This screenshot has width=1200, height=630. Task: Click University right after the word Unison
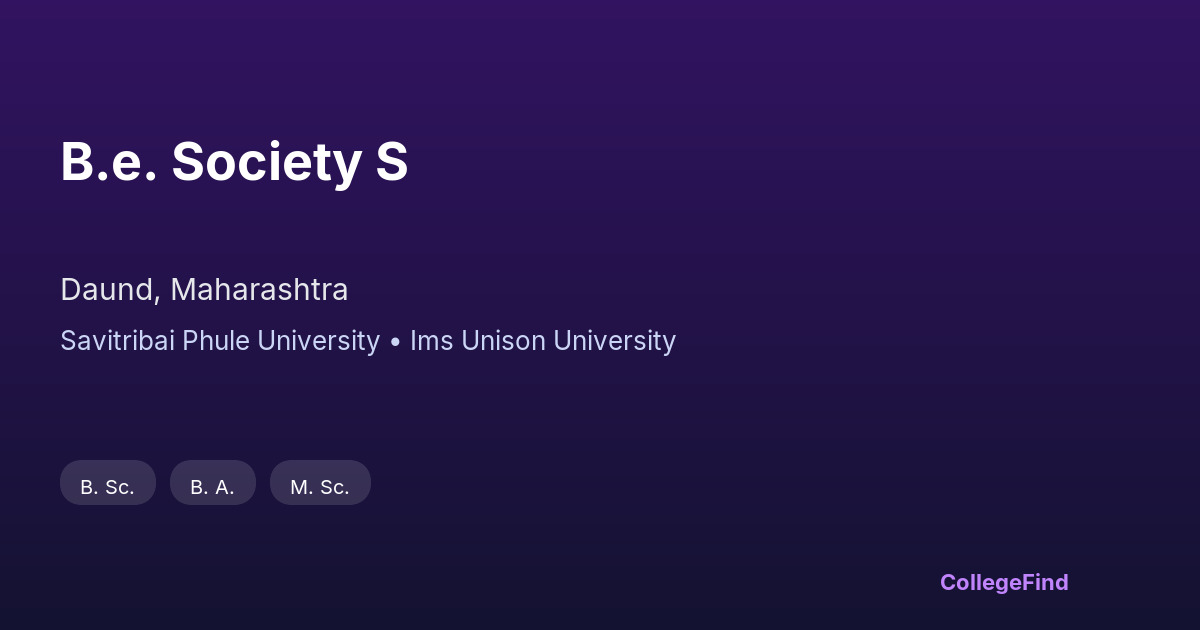[x=614, y=341]
